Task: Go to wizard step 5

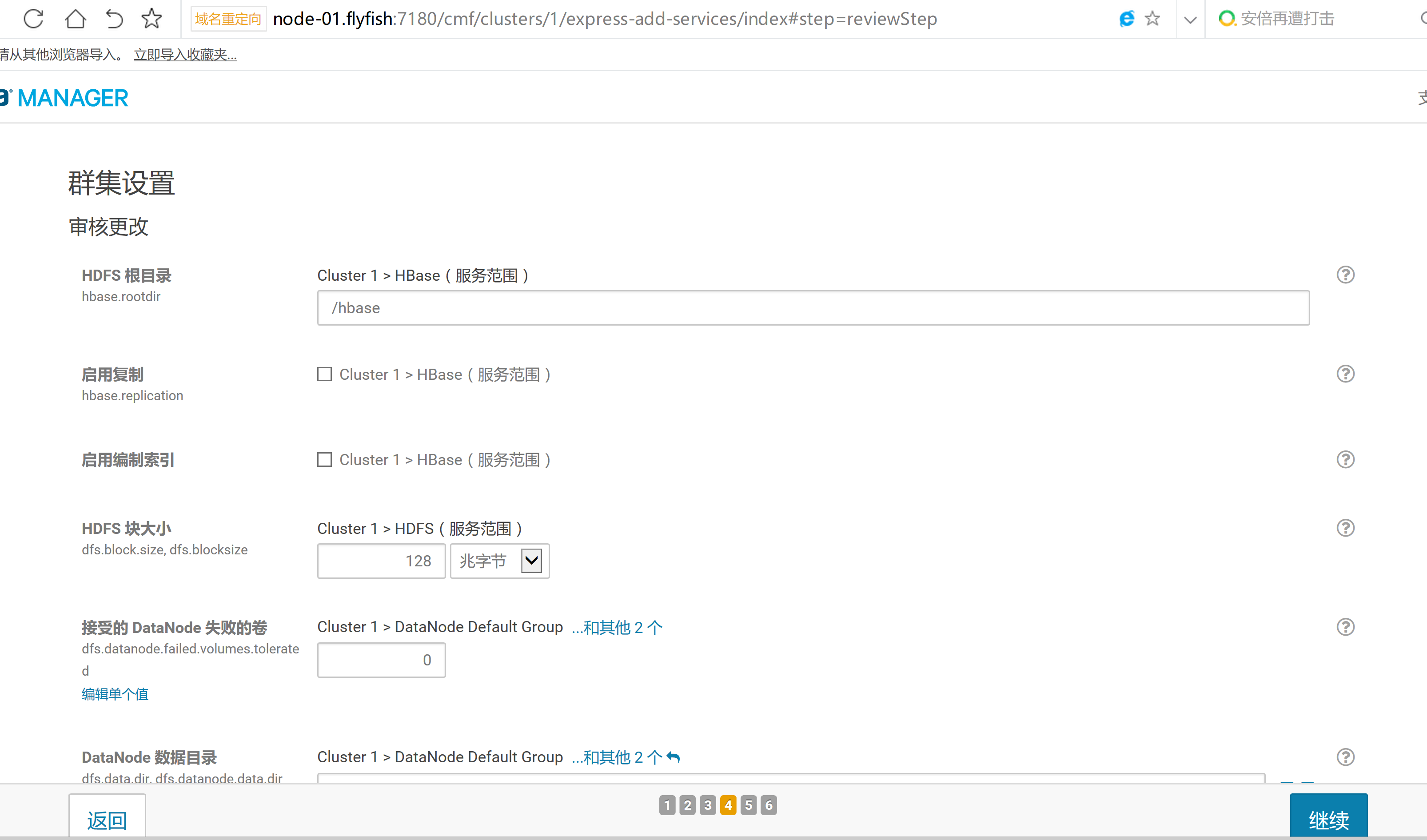Action: [748, 804]
